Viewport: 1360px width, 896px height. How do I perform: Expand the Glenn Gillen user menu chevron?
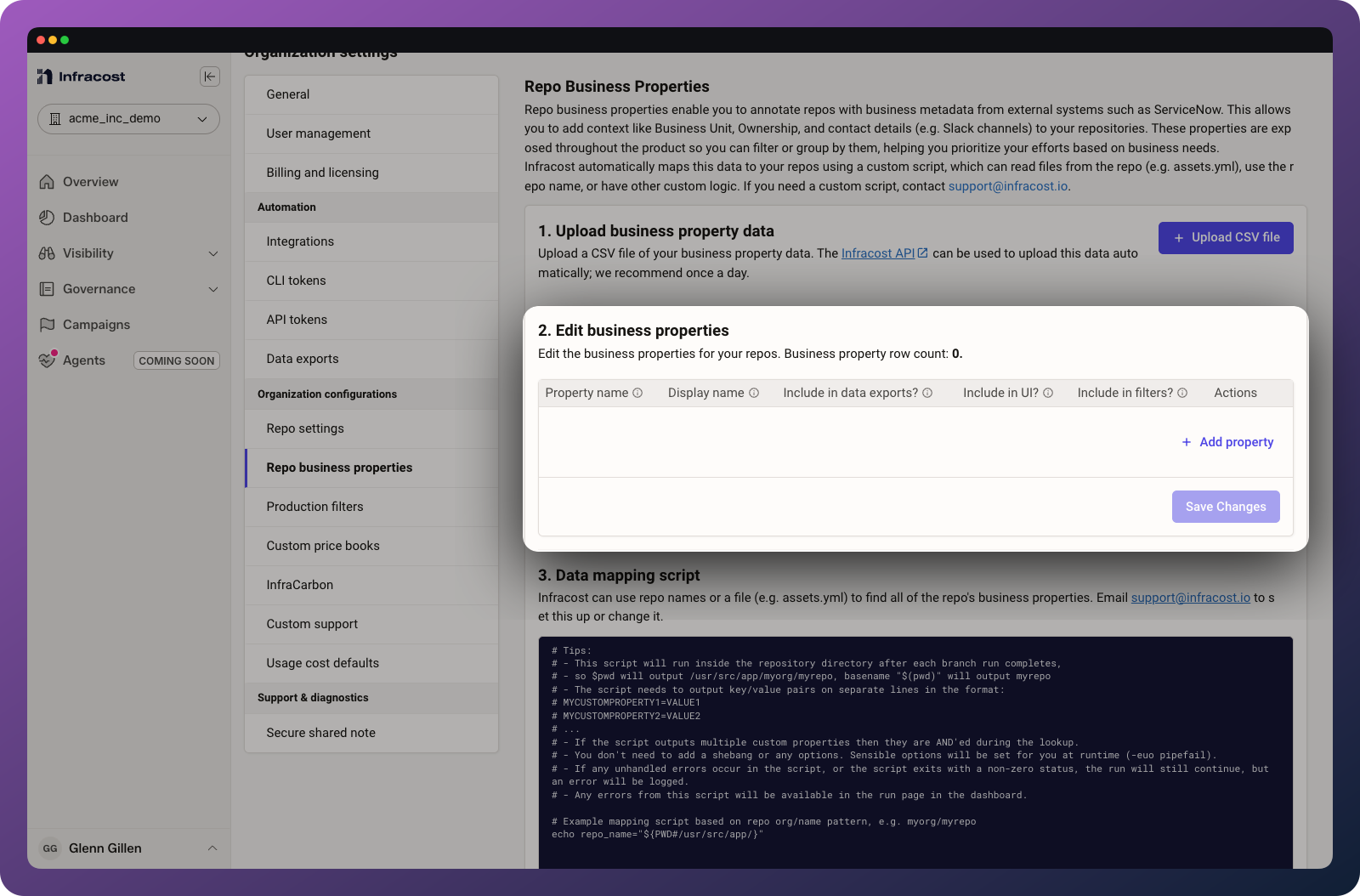212,848
